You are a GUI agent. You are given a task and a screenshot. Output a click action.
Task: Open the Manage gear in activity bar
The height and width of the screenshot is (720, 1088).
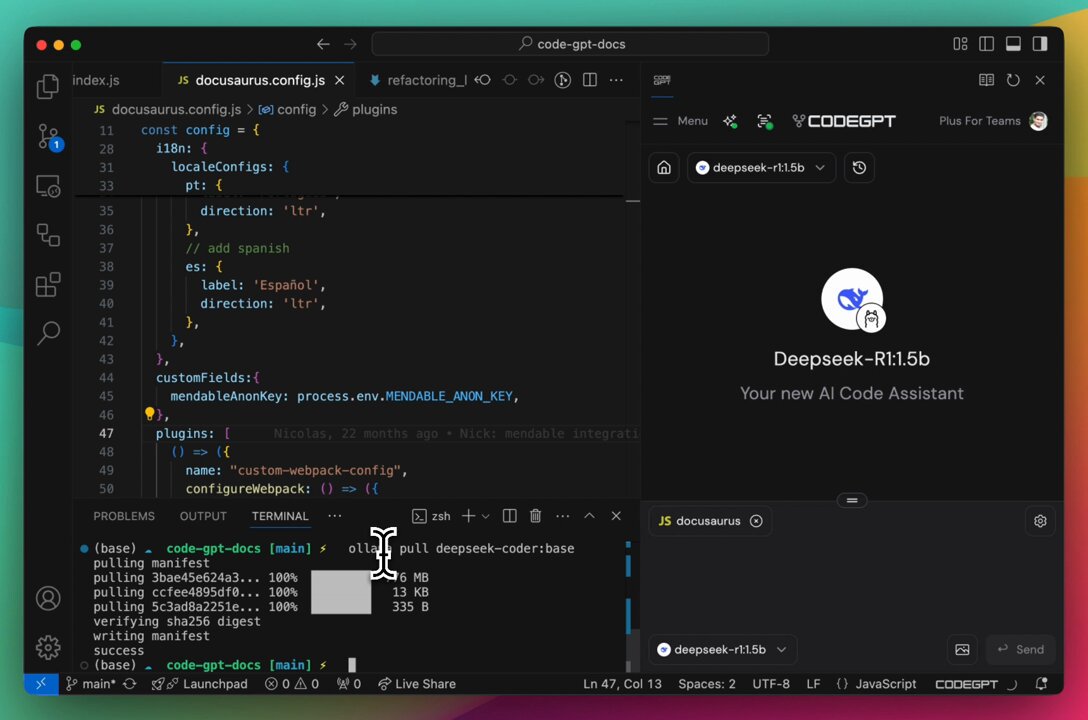click(48, 647)
